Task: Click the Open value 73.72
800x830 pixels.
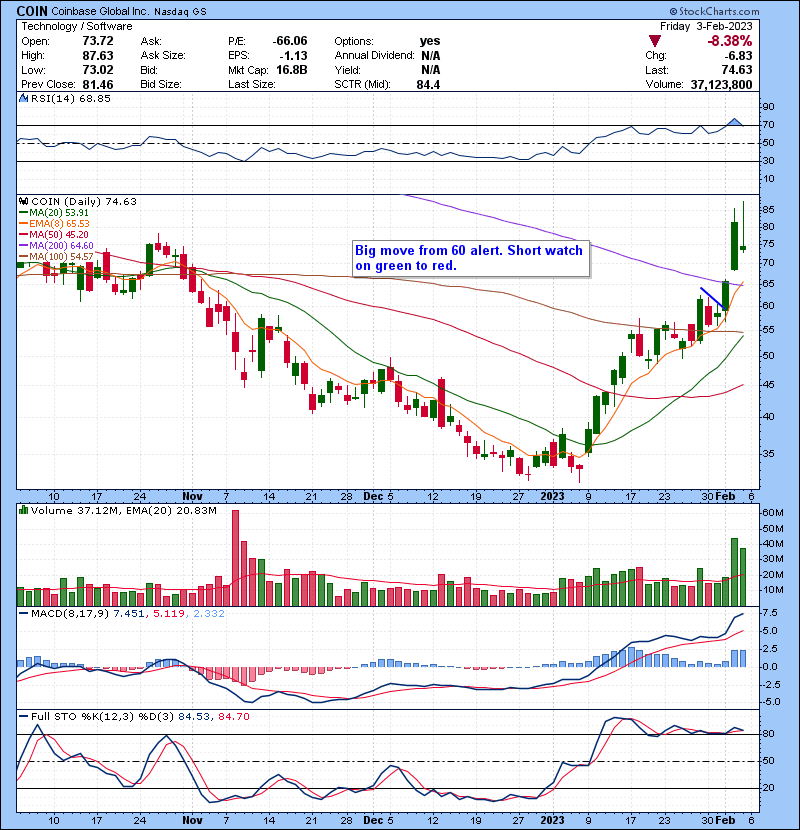Action: point(98,41)
